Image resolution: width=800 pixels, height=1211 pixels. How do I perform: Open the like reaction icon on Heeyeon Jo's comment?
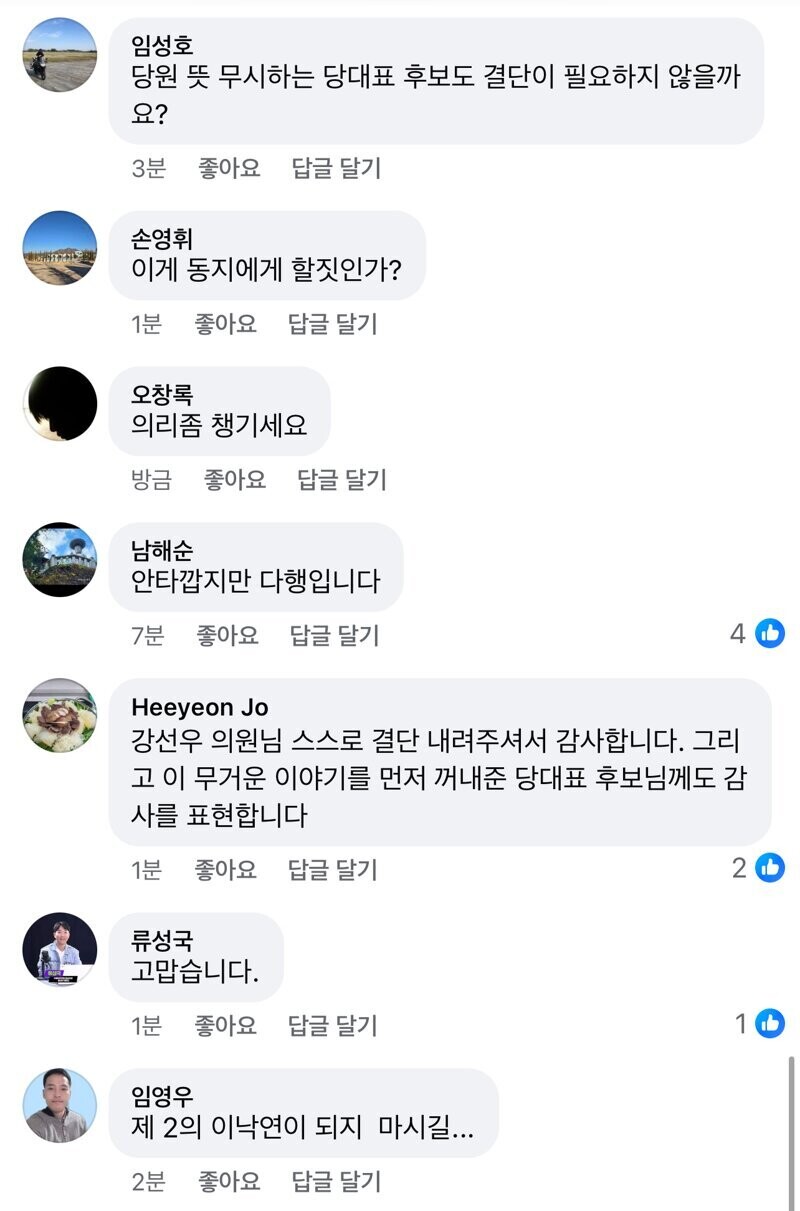[769, 868]
